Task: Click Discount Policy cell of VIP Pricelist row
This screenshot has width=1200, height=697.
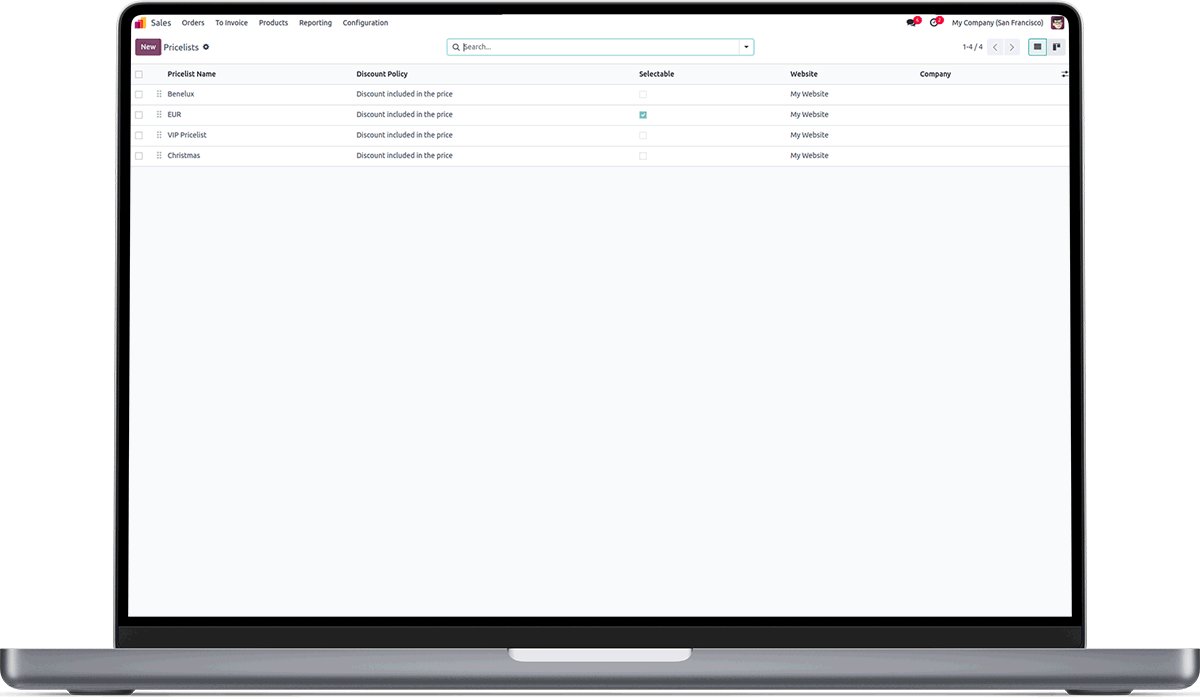Action: (404, 135)
